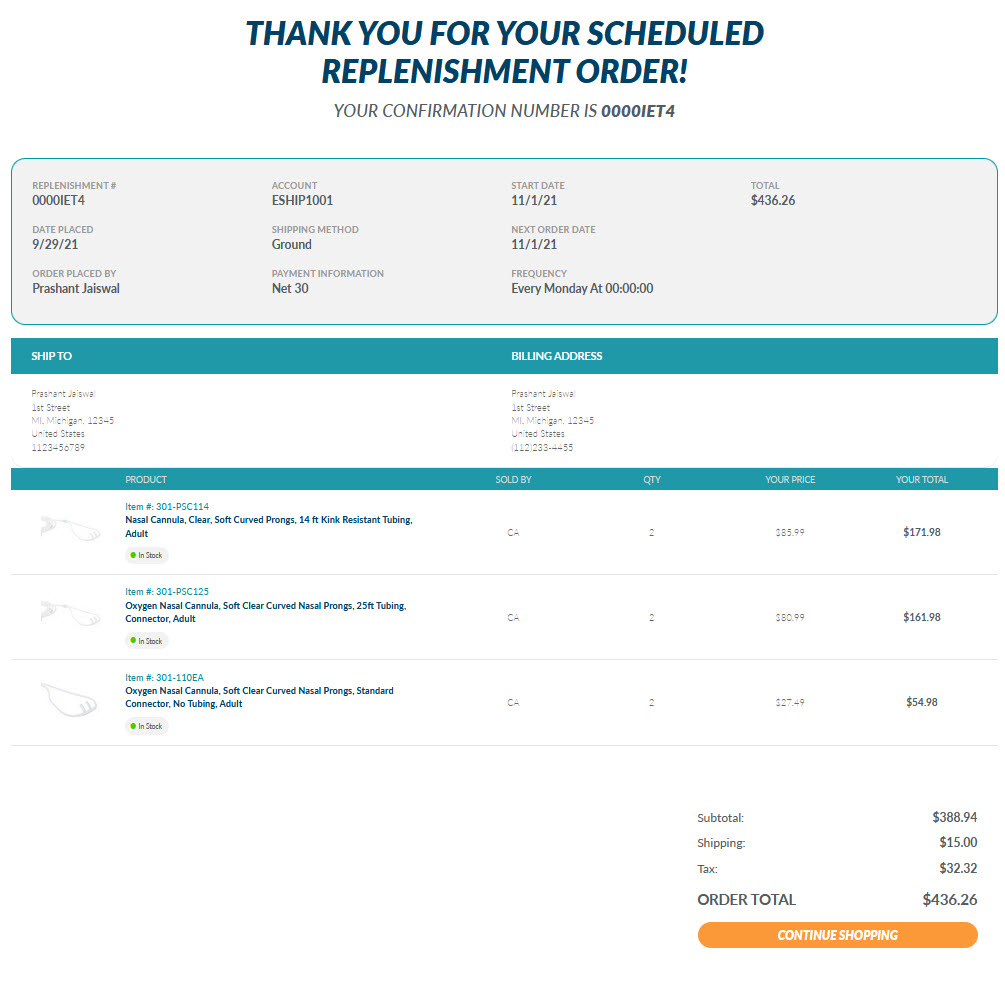Click the Ship To header

(52, 356)
